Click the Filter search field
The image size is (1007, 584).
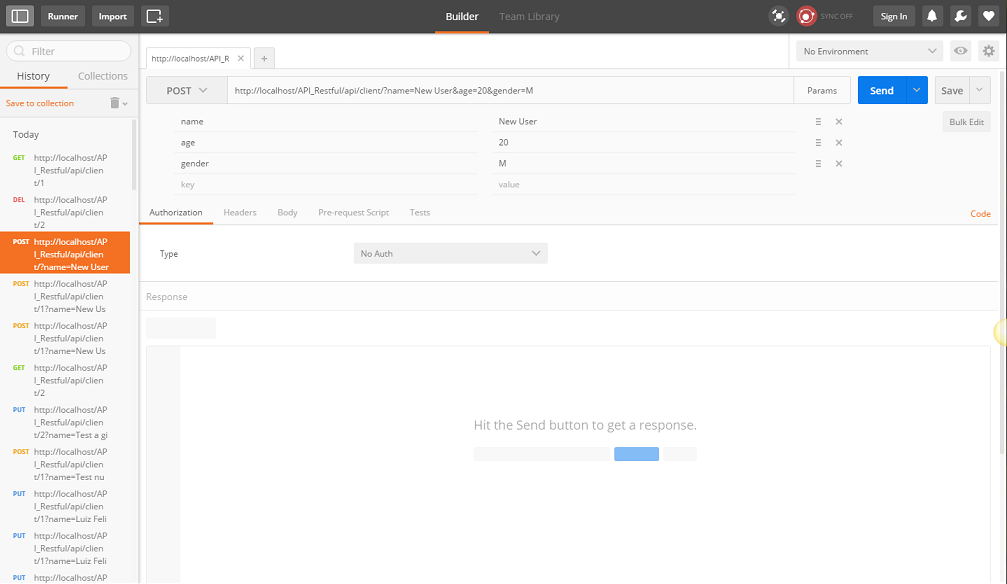click(69, 51)
